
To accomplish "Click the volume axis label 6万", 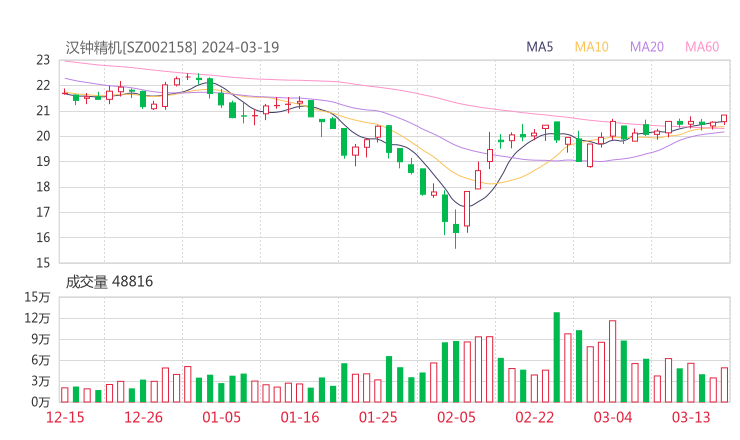I will pos(41,360).
